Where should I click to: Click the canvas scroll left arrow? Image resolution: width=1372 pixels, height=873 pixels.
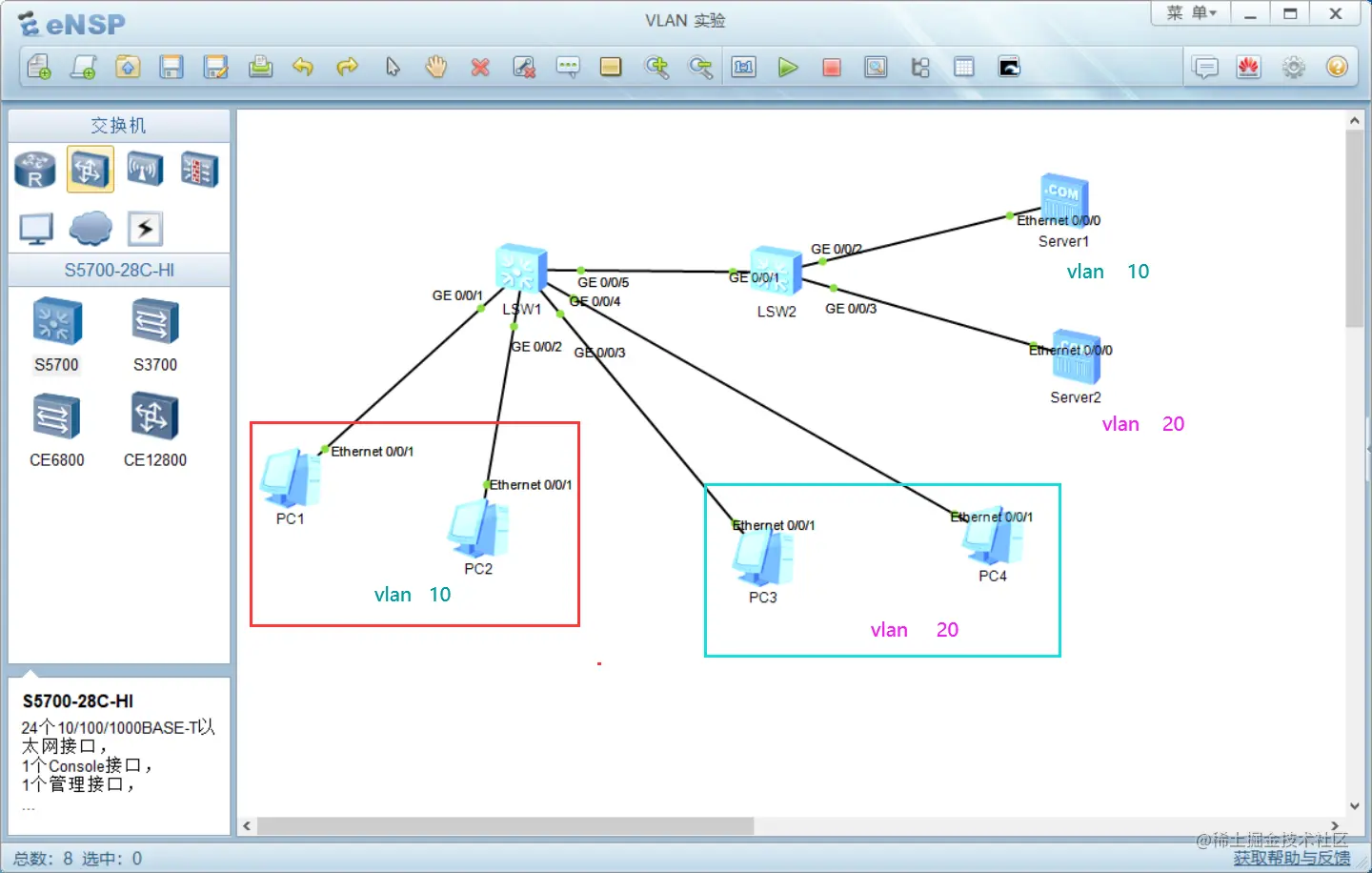tap(248, 825)
